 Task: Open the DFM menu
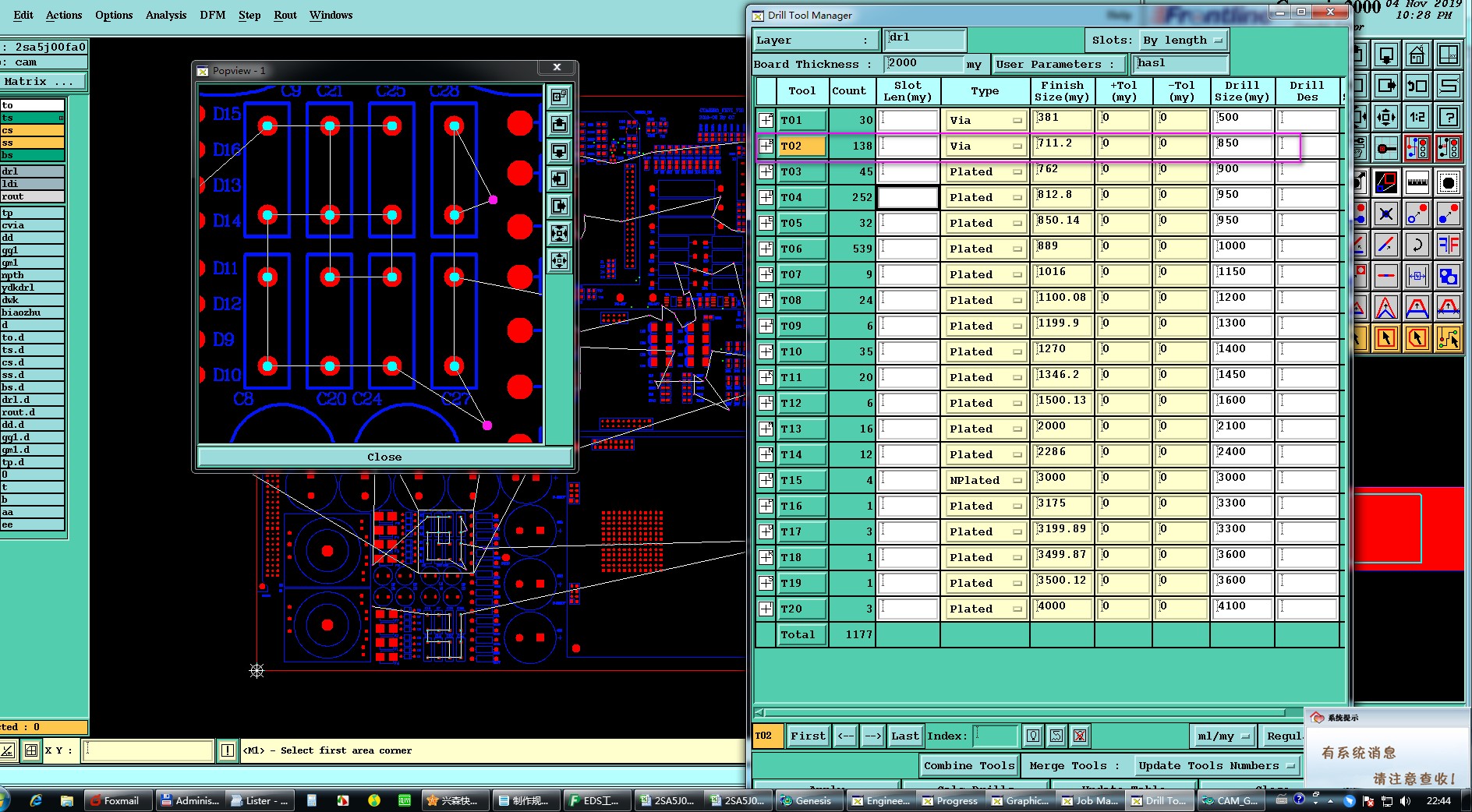click(212, 15)
